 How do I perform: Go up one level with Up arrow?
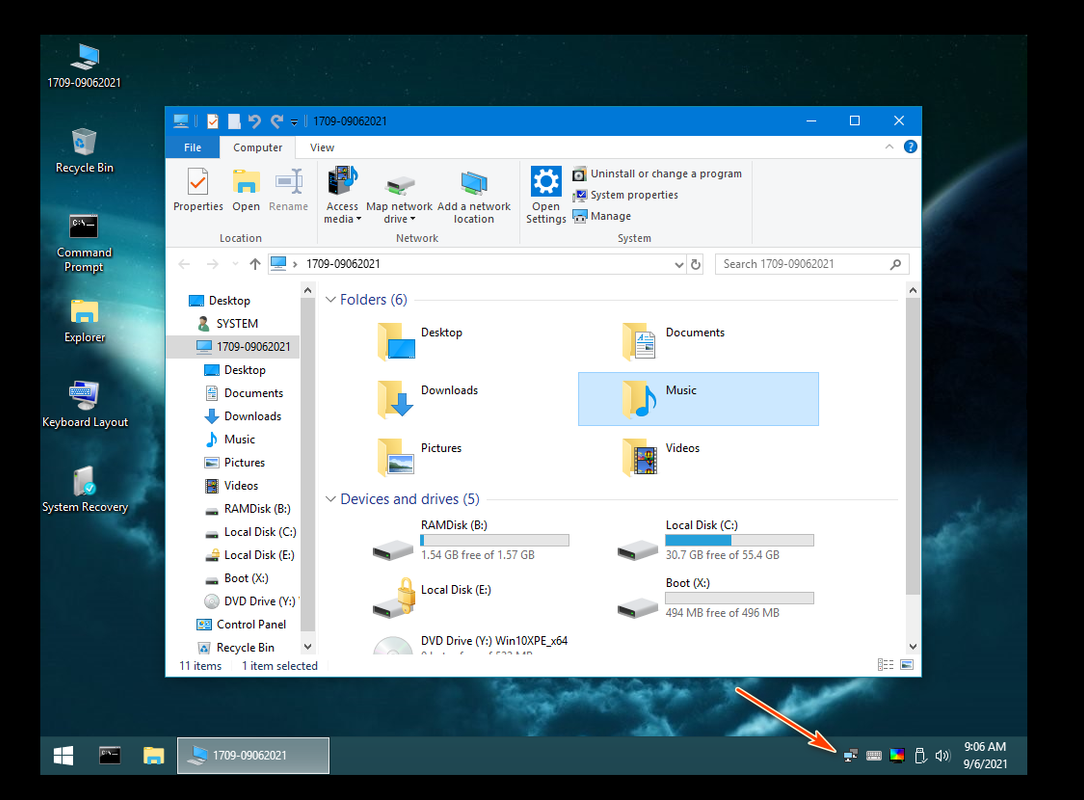point(254,263)
